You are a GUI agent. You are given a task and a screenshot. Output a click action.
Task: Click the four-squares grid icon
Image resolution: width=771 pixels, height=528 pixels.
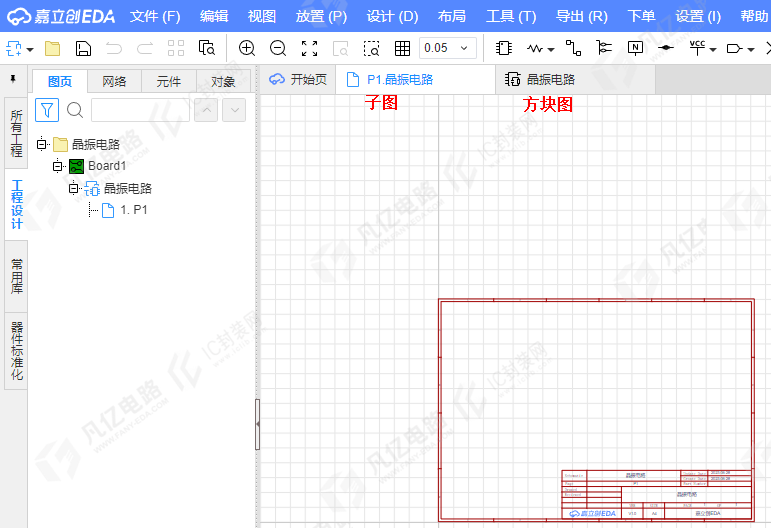tap(176, 48)
